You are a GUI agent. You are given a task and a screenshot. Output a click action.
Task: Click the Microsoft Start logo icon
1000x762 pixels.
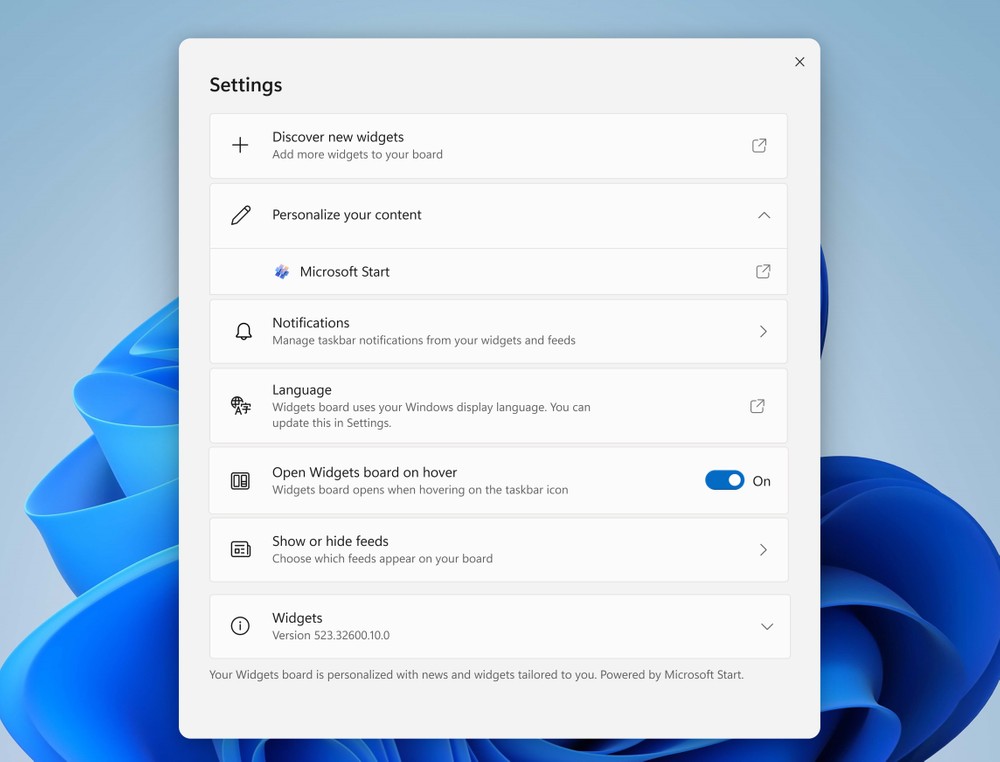[x=281, y=272]
